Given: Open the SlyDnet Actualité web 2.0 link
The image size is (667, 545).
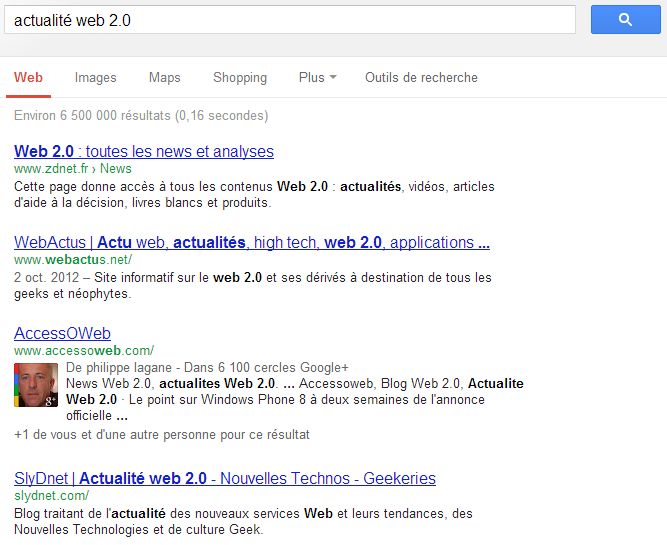Looking at the screenshot, I should point(224,478).
